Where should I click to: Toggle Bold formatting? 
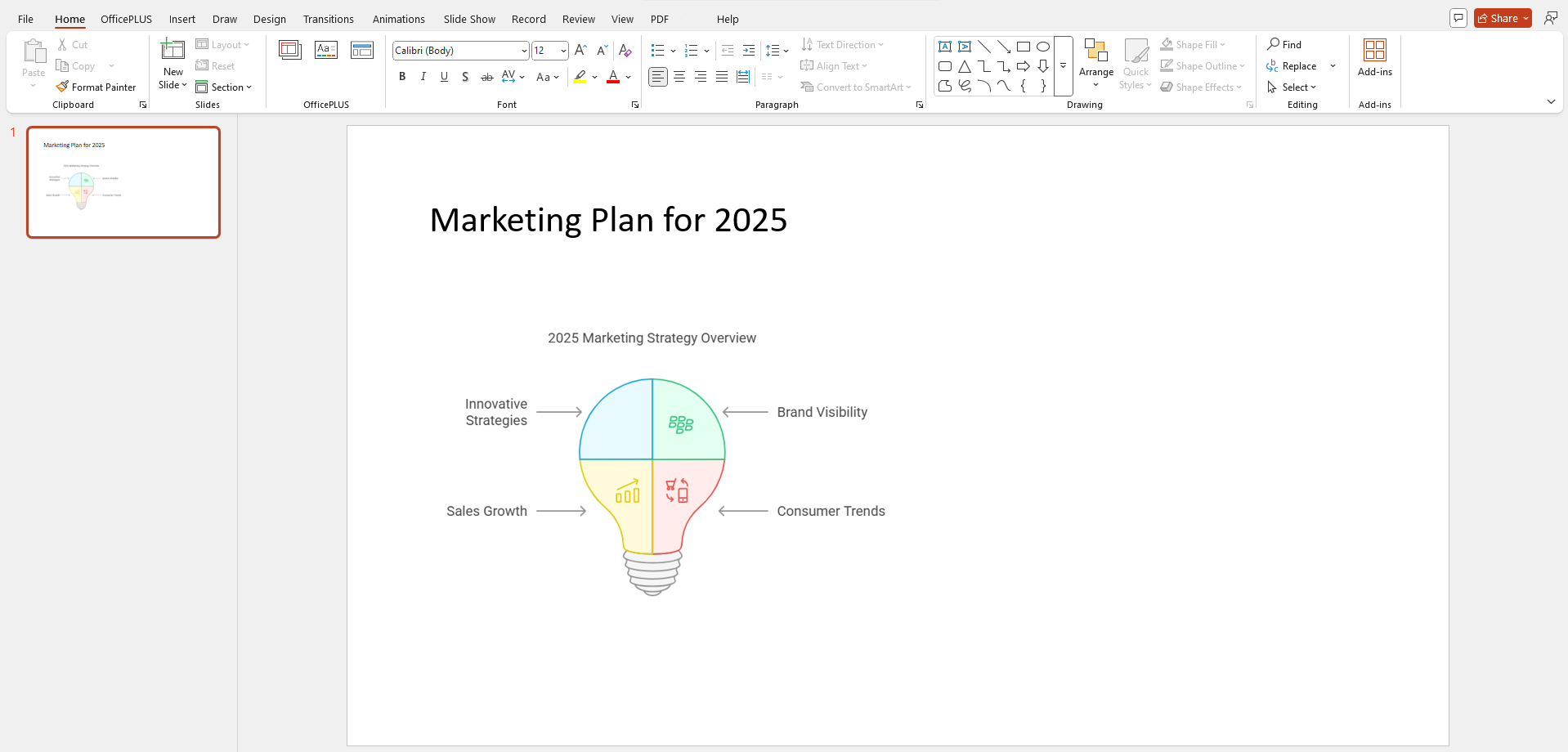tap(402, 77)
